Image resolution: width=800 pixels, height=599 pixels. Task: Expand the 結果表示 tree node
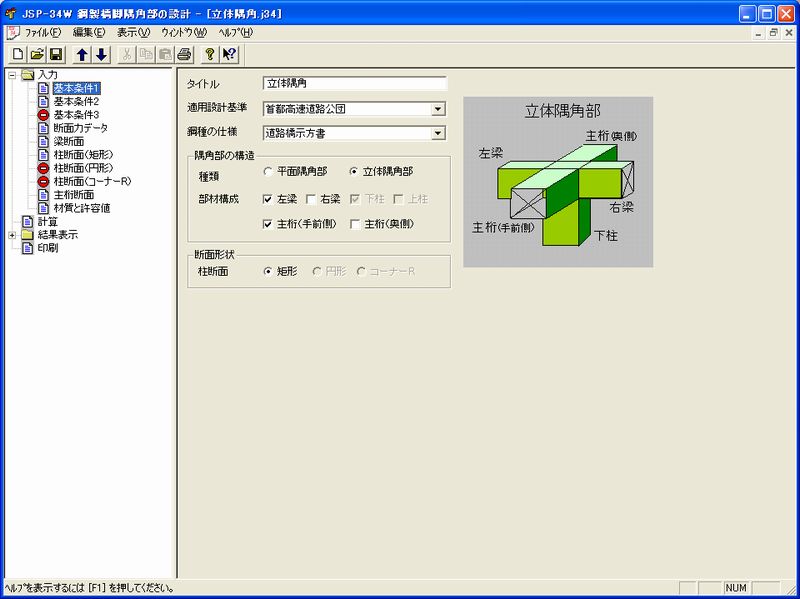(x=13, y=234)
